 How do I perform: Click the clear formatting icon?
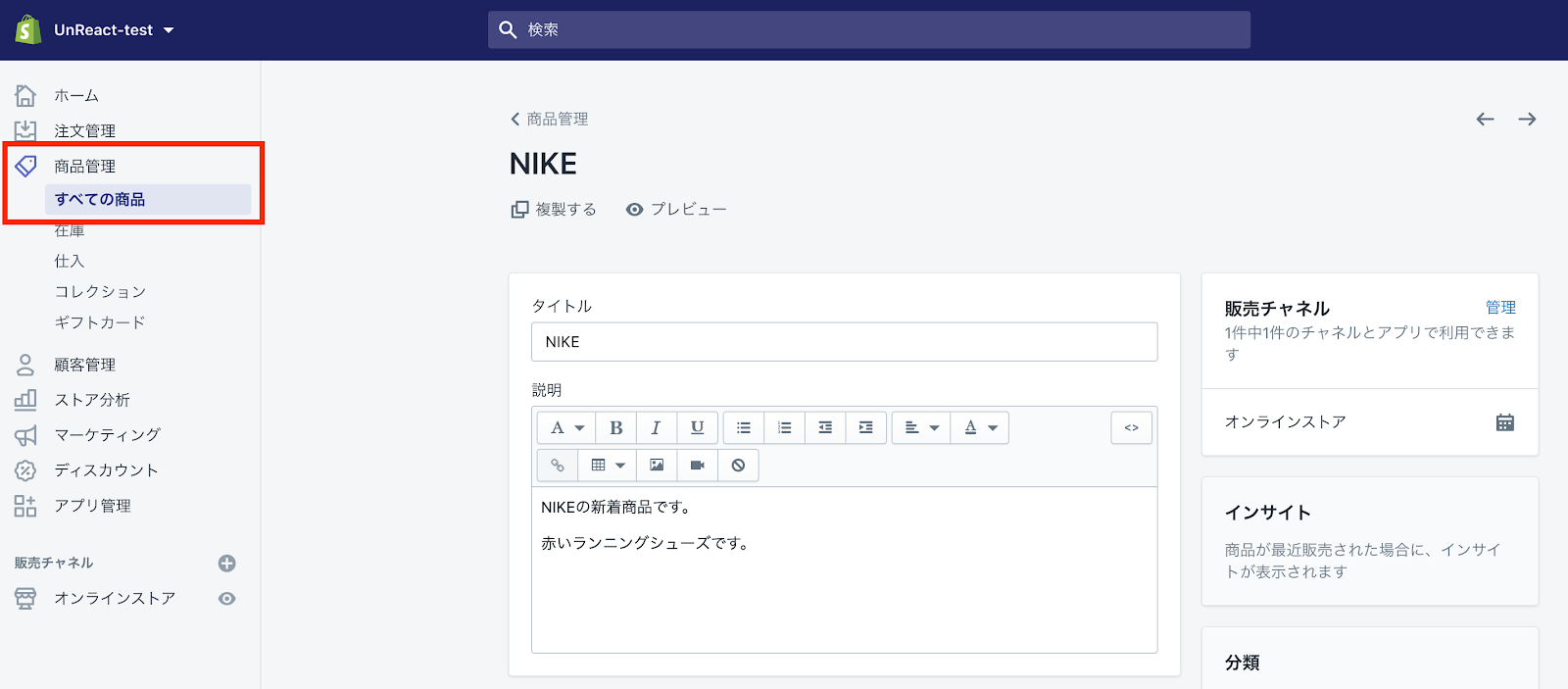(738, 465)
